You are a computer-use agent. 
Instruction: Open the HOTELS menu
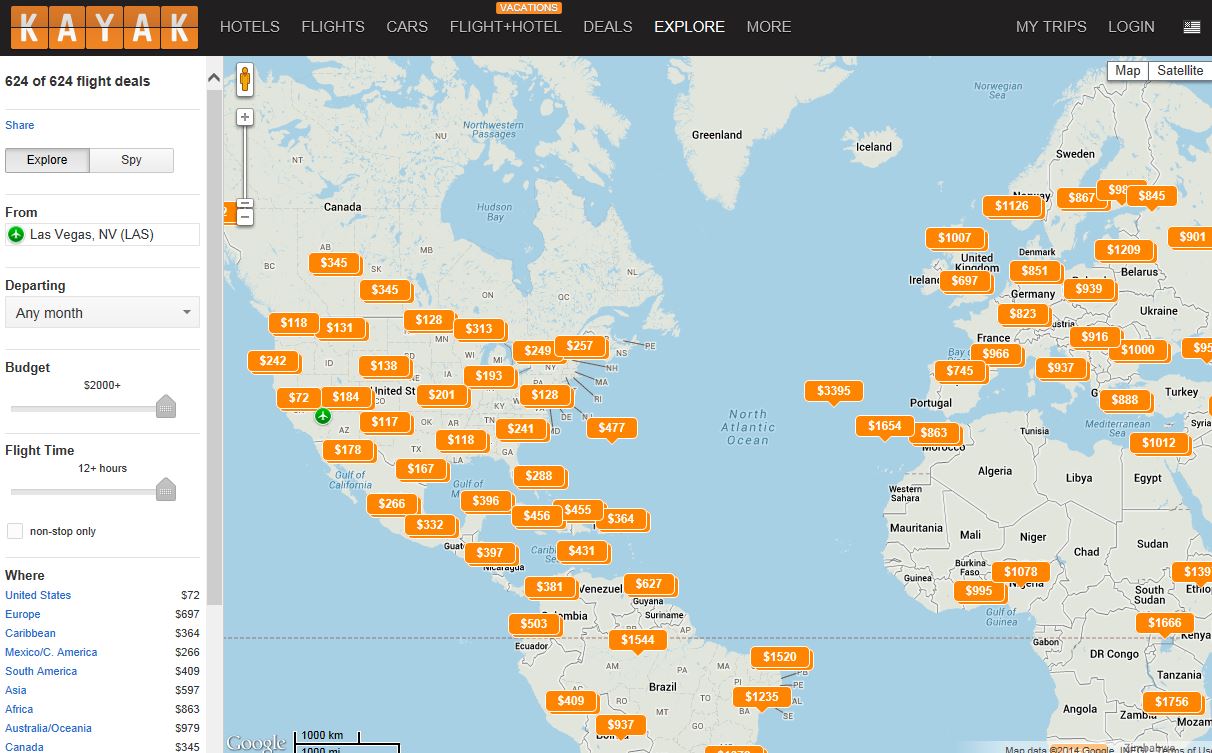click(x=250, y=27)
